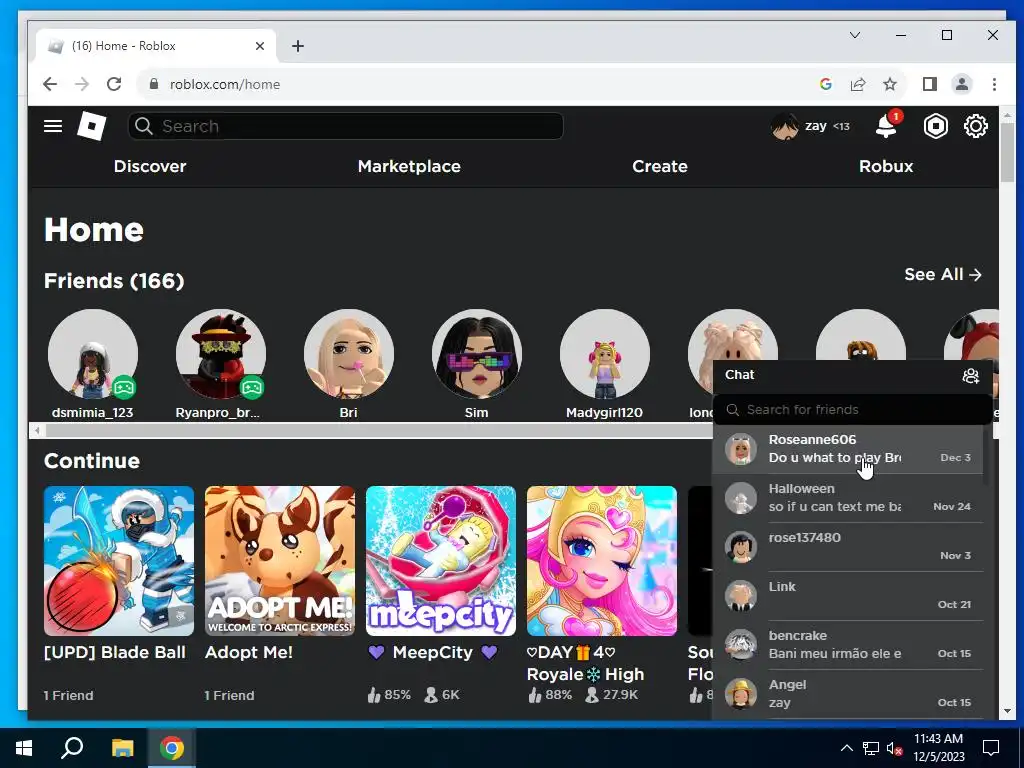Open the notifications bell
Image resolution: width=1024 pixels, height=768 pixels.
887,125
